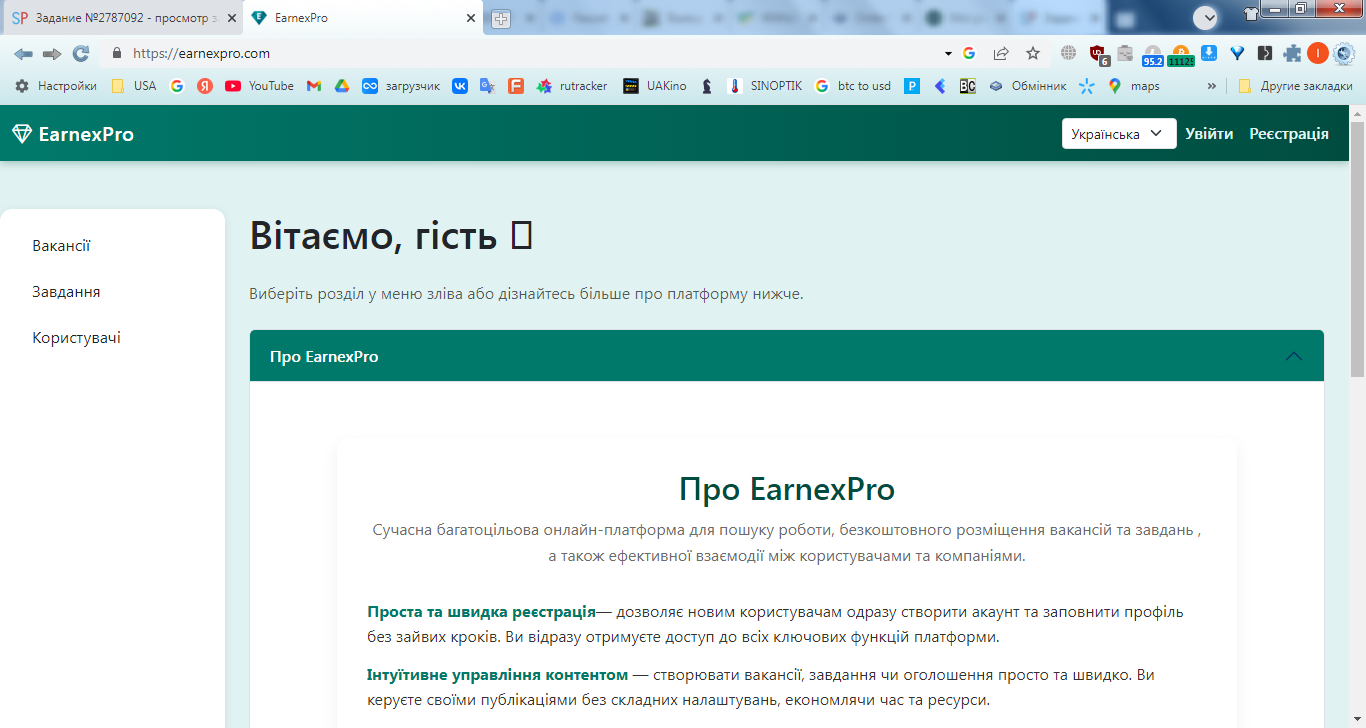Open the rutracker bookmark

572,86
